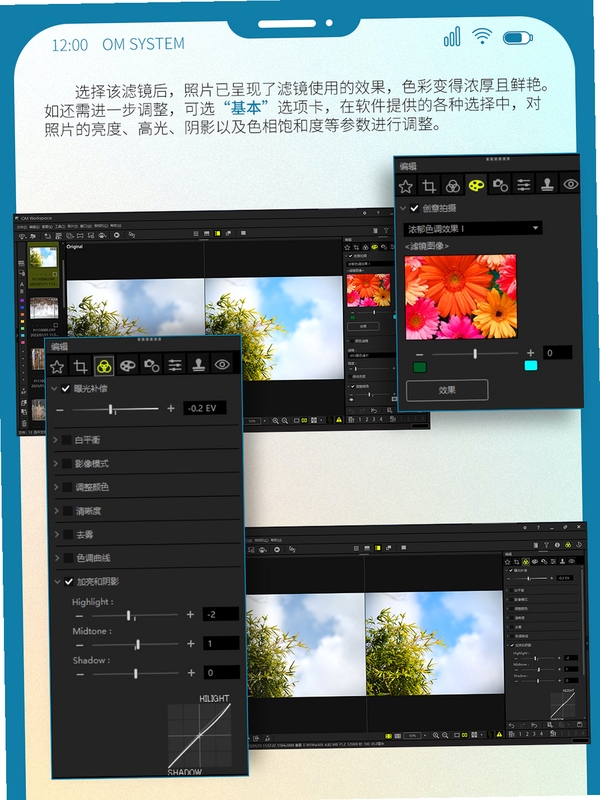The height and width of the screenshot is (800, 600).
Task: Select the crop tab in the enlarged 创意拍摄 panel
Action: point(429,186)
